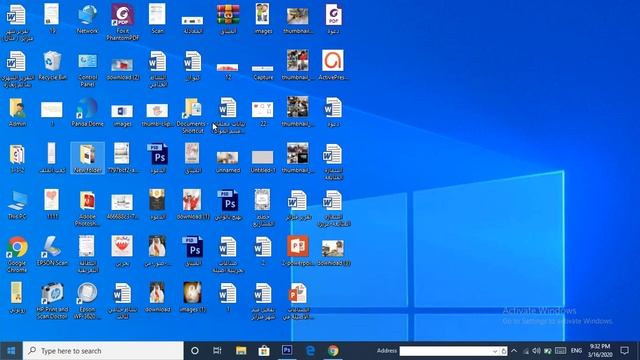The width and height of the screenshot is (640, 360).
Task: Select the desktop file labeled 19
Action: pos(52,19)
